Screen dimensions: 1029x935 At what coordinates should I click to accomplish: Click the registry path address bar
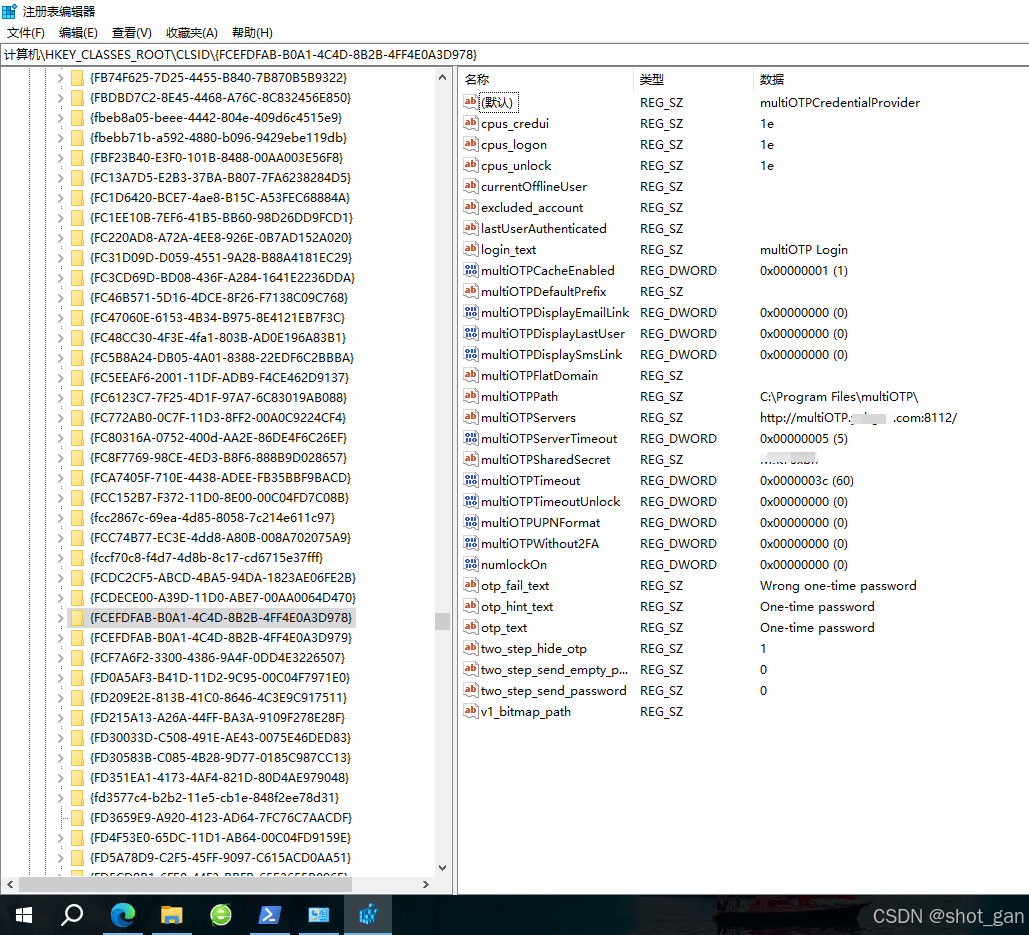[514, 54]
